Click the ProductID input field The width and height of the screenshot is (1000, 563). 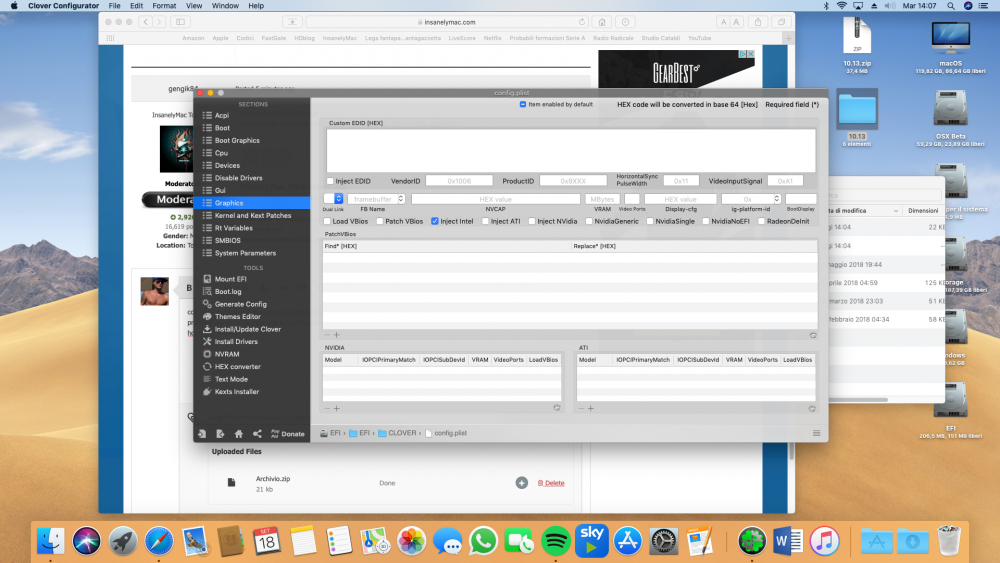[573, 181]
